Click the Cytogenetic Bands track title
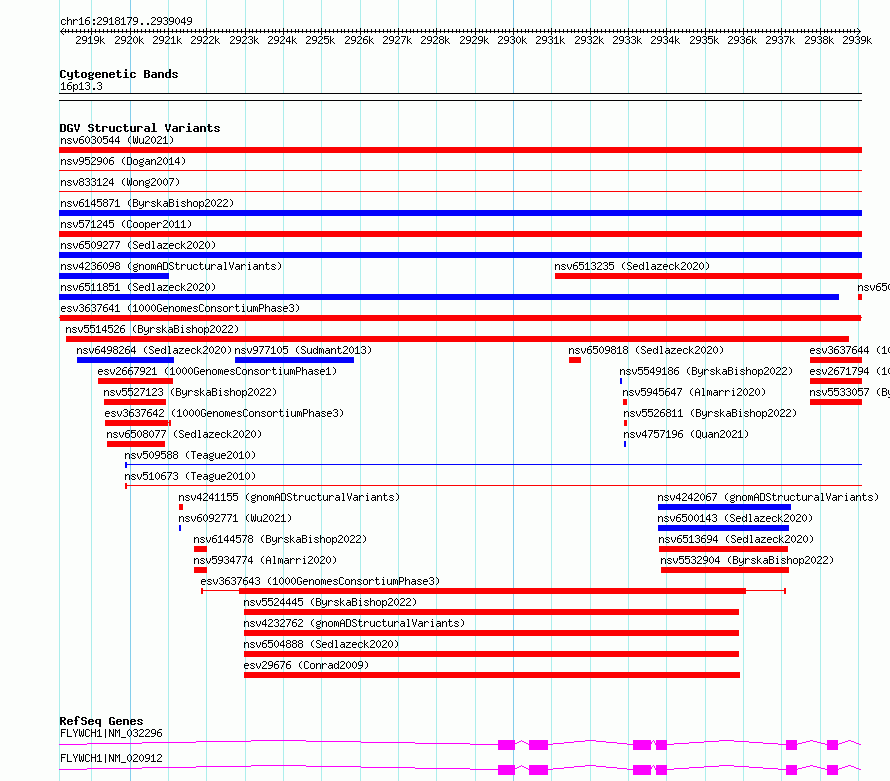This screenshot has height=781, width=890. click(119, 74)
